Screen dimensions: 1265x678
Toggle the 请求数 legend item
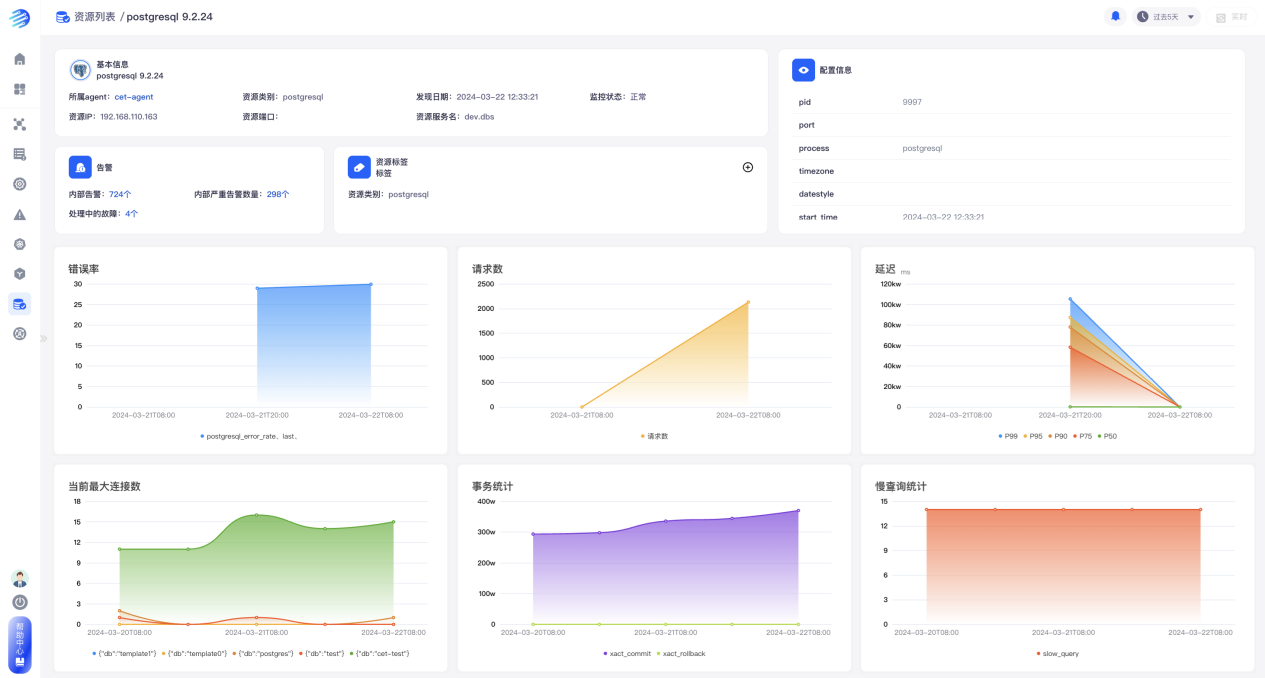tap(654, 436)
